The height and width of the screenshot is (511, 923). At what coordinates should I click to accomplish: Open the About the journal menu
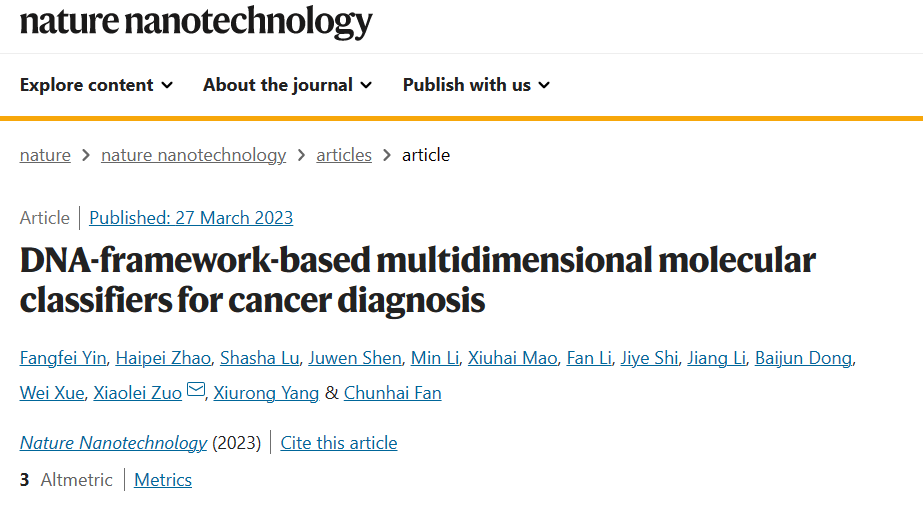coord(288,85)
